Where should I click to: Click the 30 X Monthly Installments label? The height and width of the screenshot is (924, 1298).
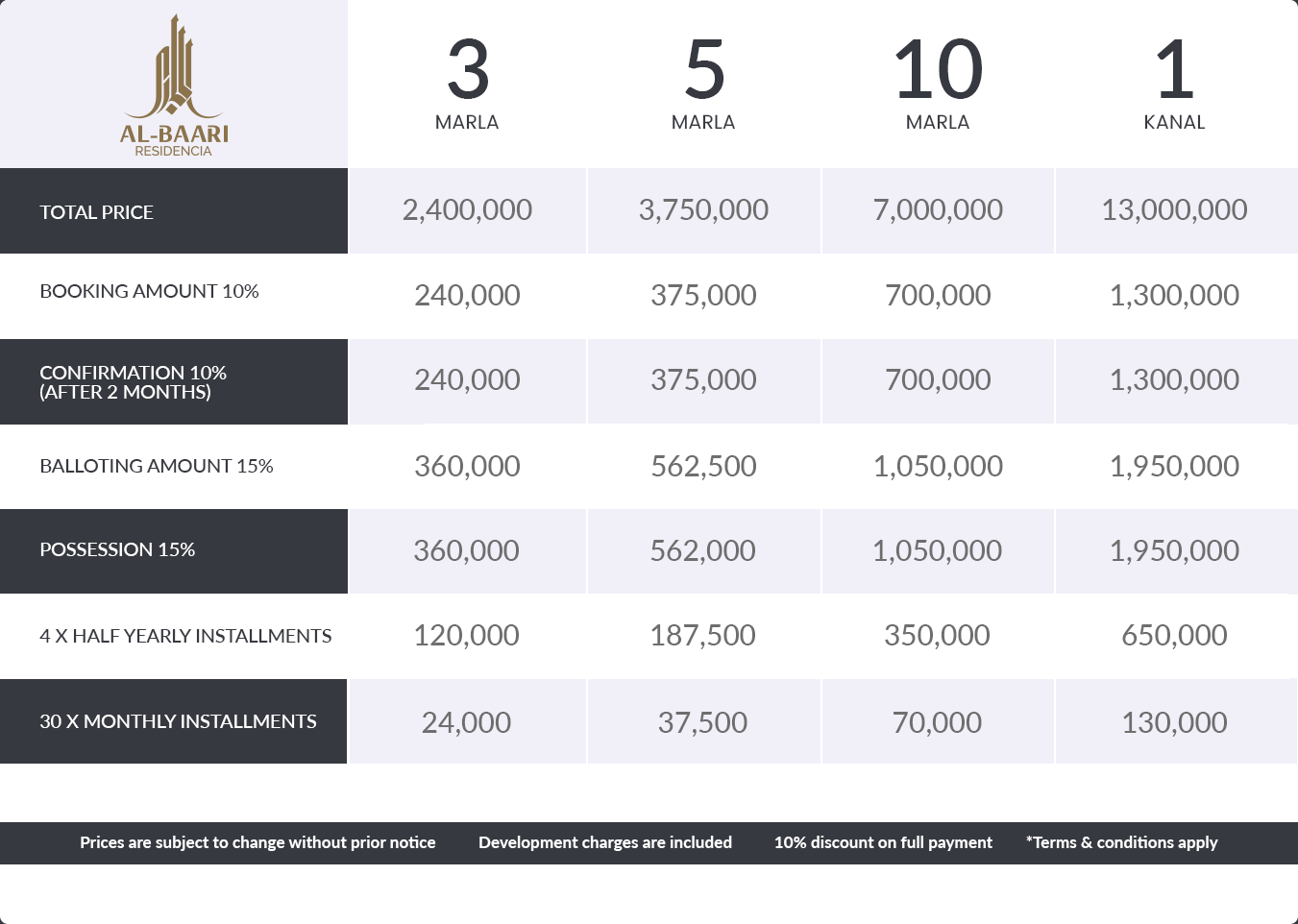pyautogui.click(x=178, y=721)
